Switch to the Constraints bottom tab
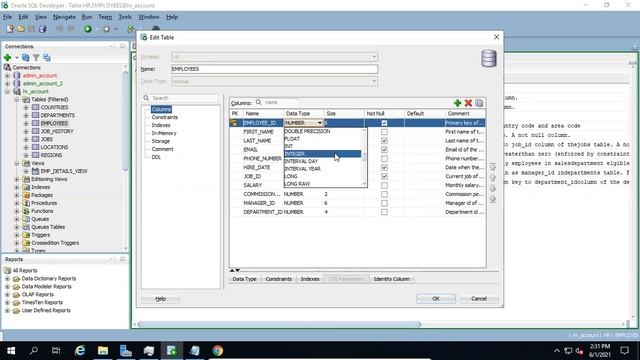 pos(278,279)
